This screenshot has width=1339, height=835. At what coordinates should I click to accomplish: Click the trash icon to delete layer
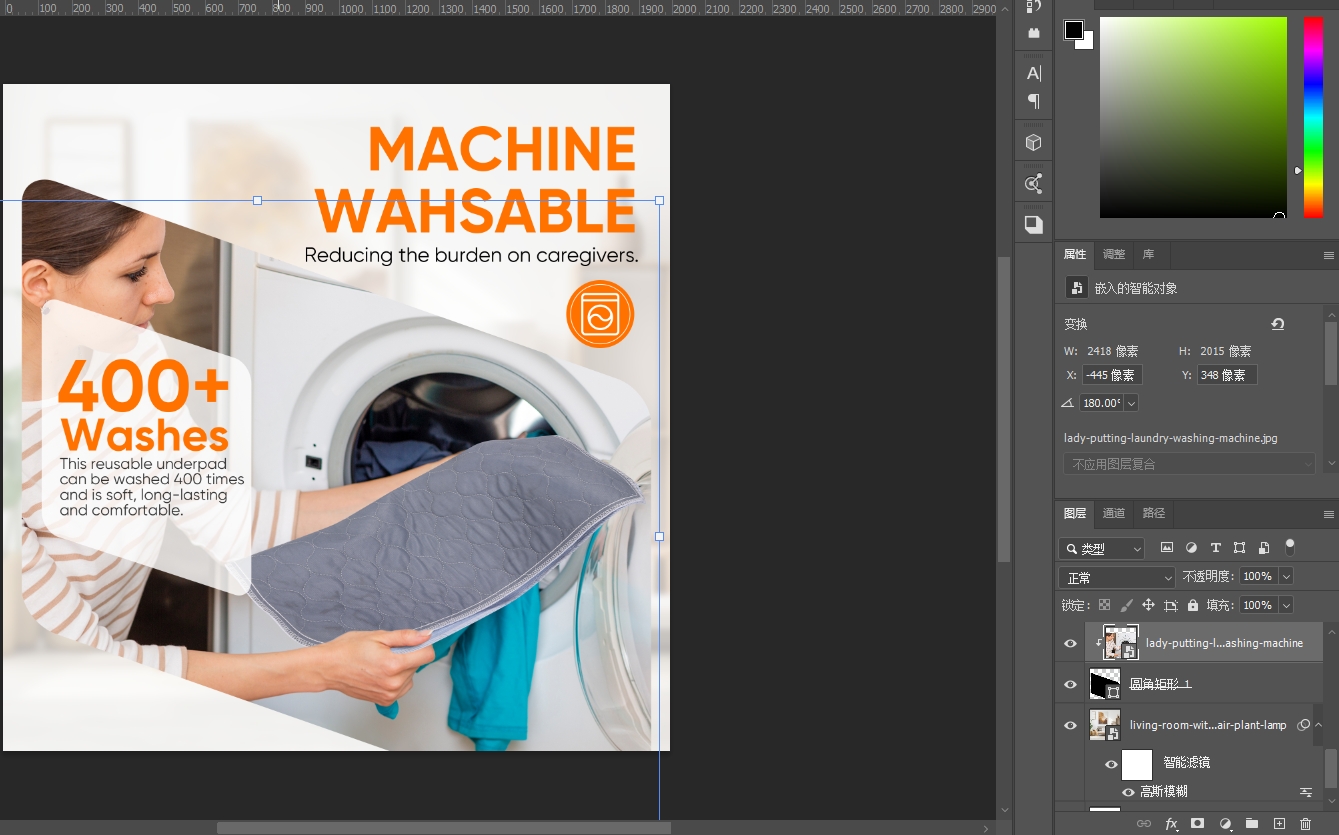(1305, 823)
